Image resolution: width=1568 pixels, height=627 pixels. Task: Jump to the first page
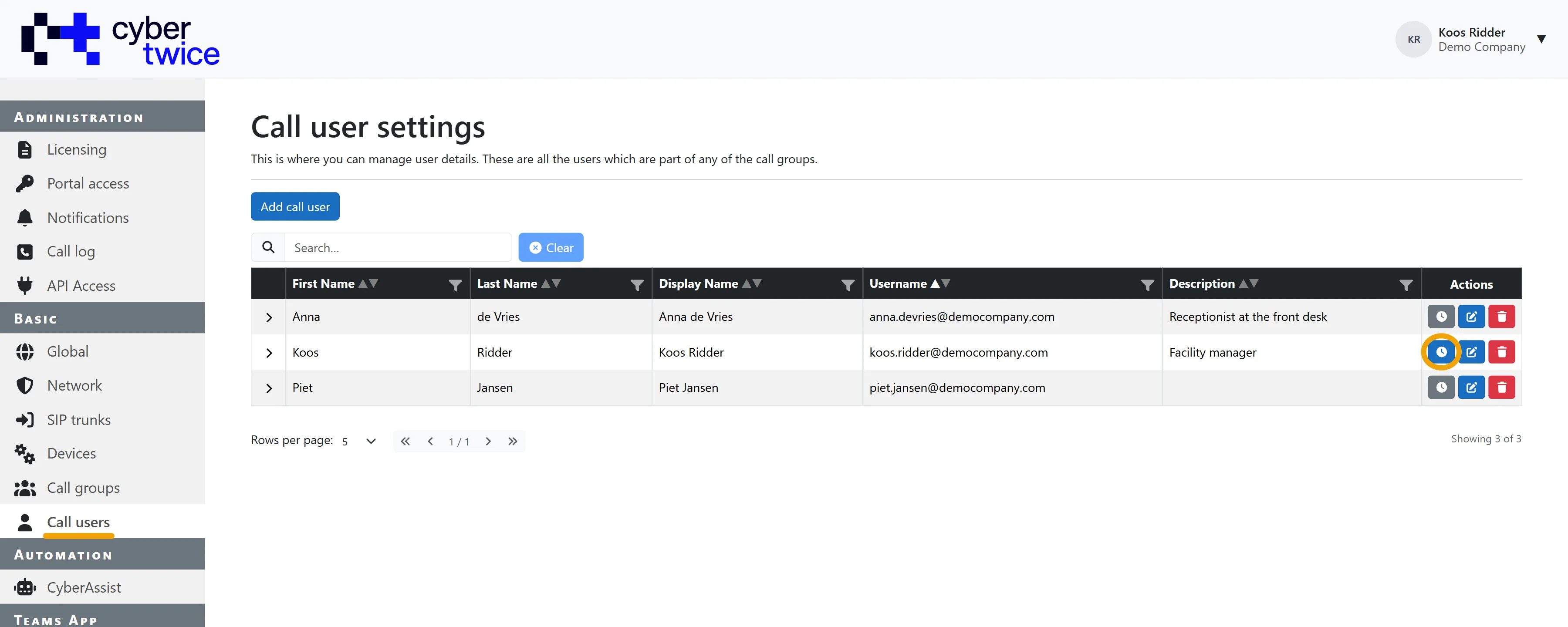(x=405, y=442)
